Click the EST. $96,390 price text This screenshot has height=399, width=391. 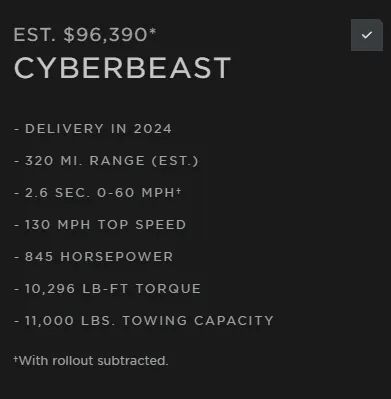point(85,35)
